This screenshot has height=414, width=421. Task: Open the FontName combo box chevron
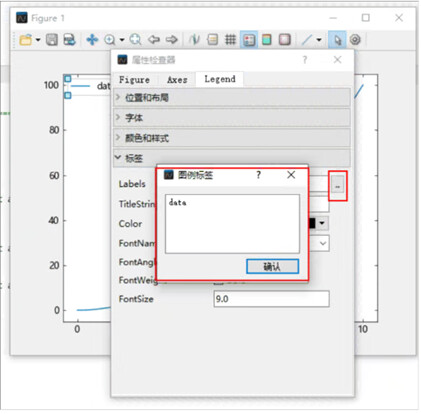(x=323, y=243)
